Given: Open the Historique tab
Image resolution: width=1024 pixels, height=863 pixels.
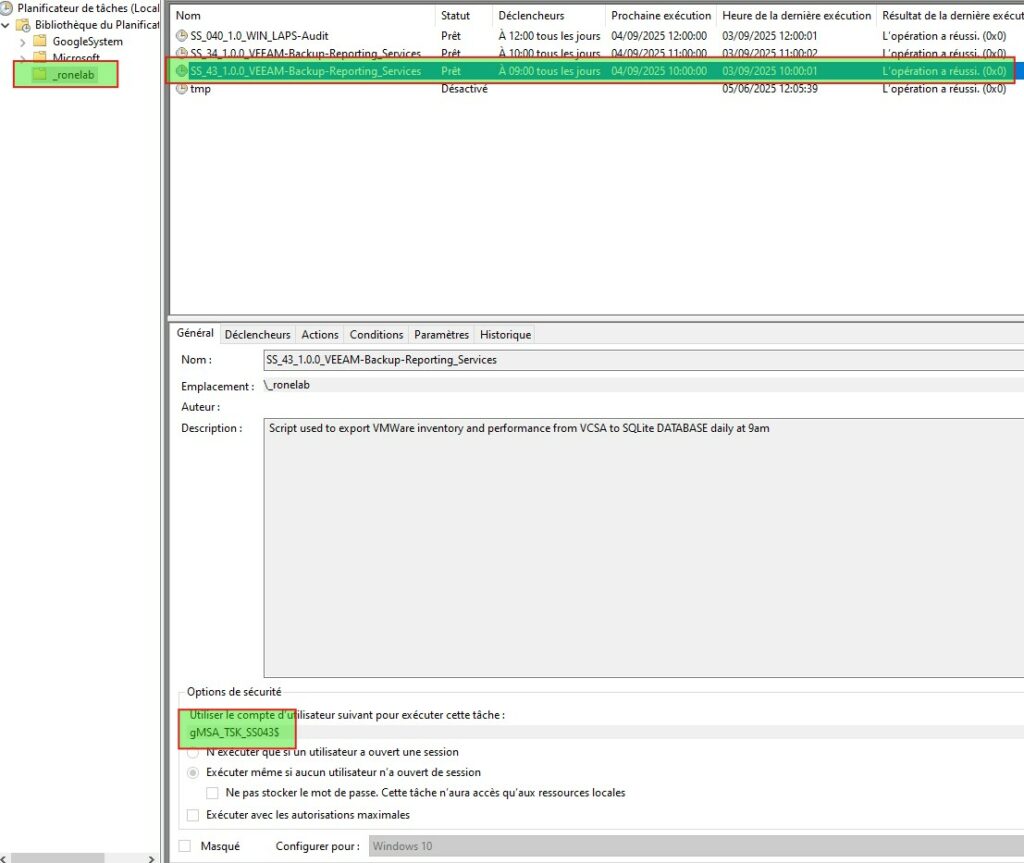Looking at the screenshot, I should coord(505,335).
